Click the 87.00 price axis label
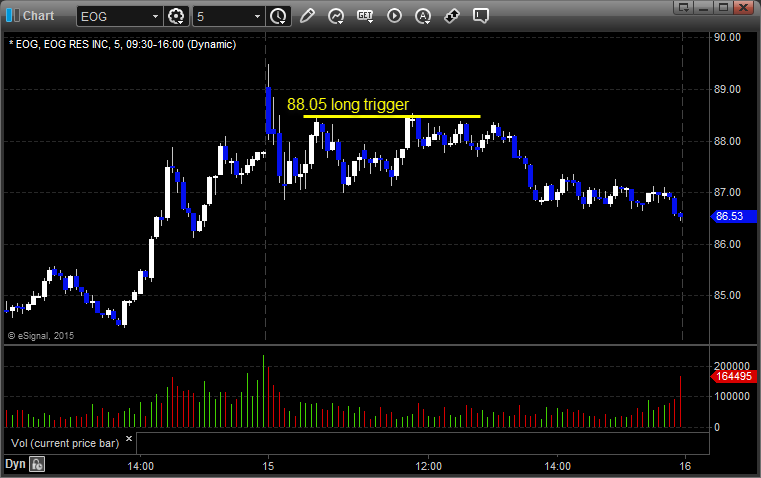The image size is (761, 478). point(727,192)
